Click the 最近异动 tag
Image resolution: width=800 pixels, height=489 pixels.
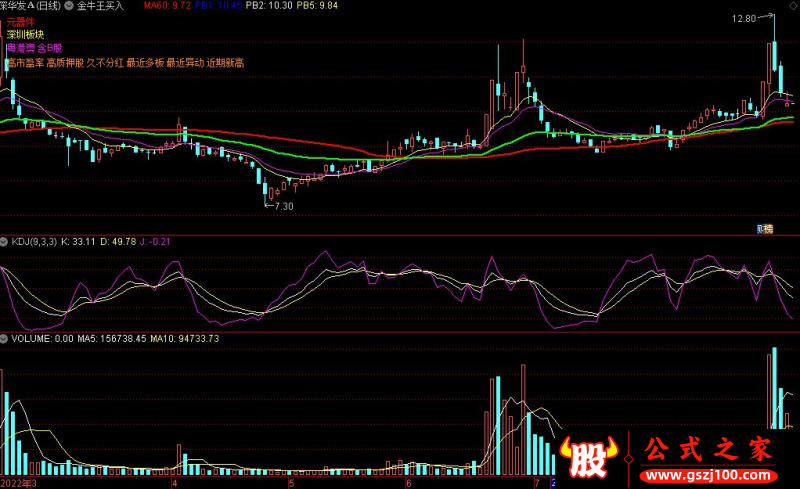pyautogui.click(x=185, y=63)
